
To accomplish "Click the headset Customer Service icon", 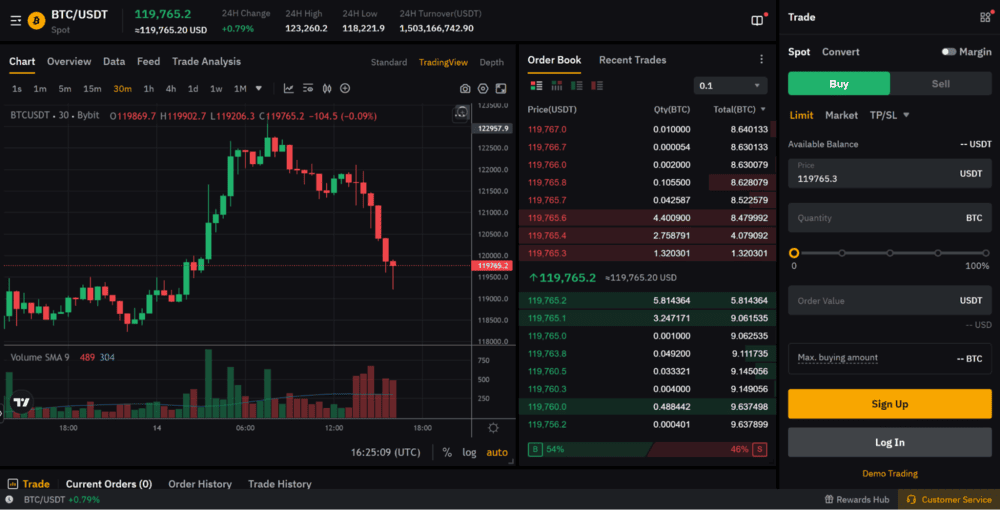I will tap(911, 500).
